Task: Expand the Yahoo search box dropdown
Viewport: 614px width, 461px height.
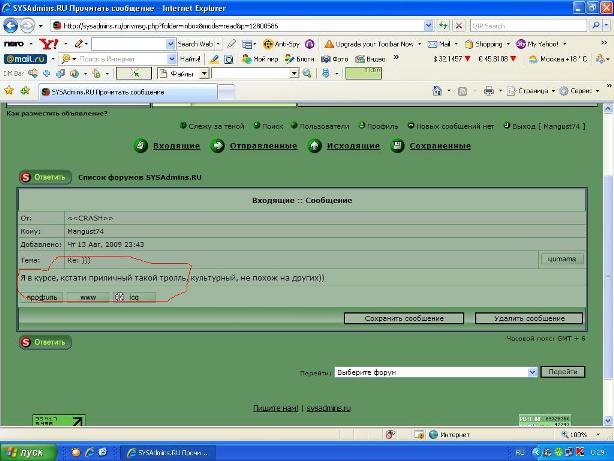Action: [x=170, y=44]
